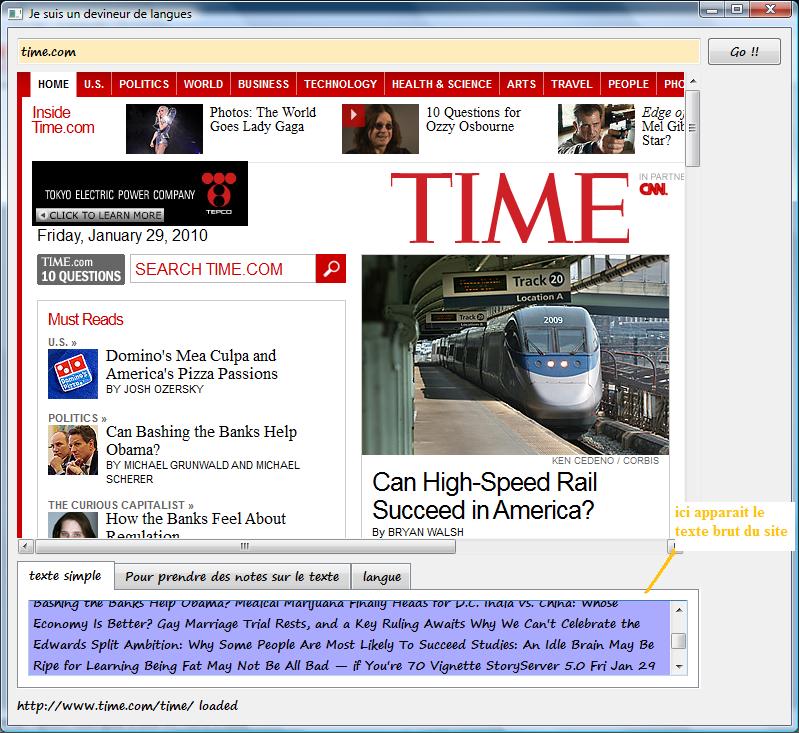Image resolution: width=799 pixels, height=733 pixels.
Task: Click the status text time.com loaded
Action: pos(127,706)
